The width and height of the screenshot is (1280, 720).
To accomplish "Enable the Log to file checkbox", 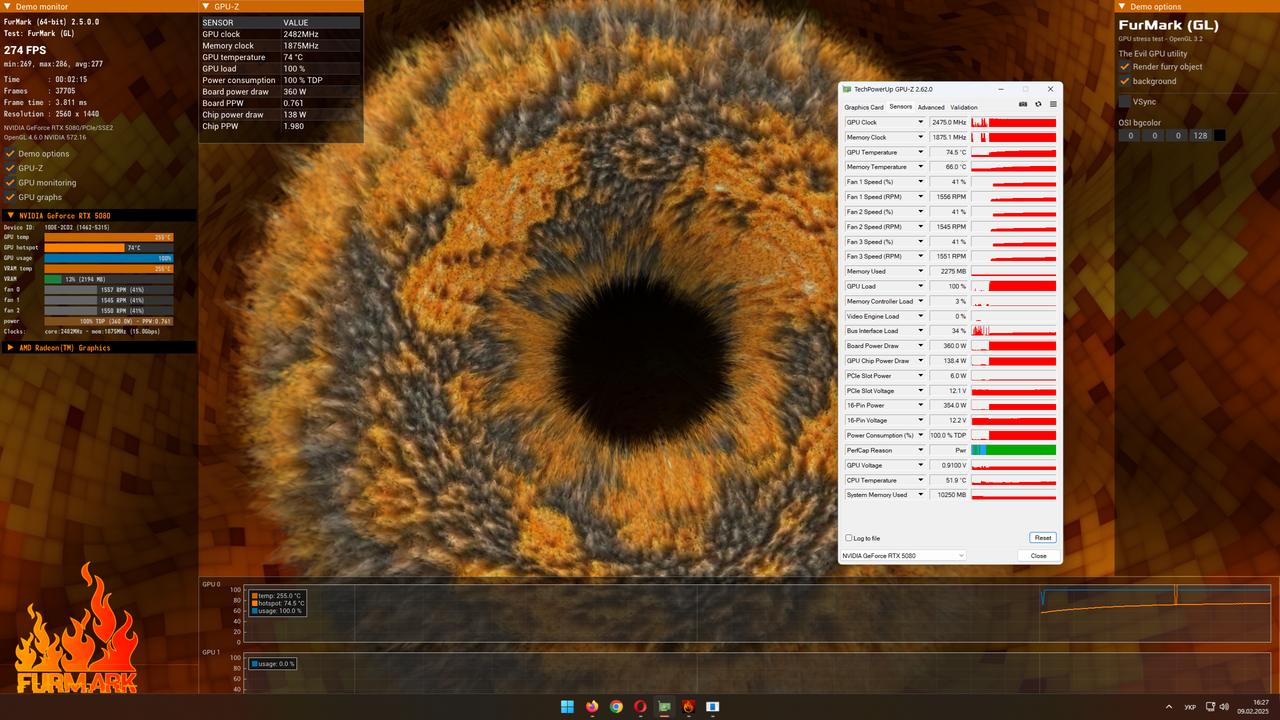I will pyautogui.click(x=849, y=538).
